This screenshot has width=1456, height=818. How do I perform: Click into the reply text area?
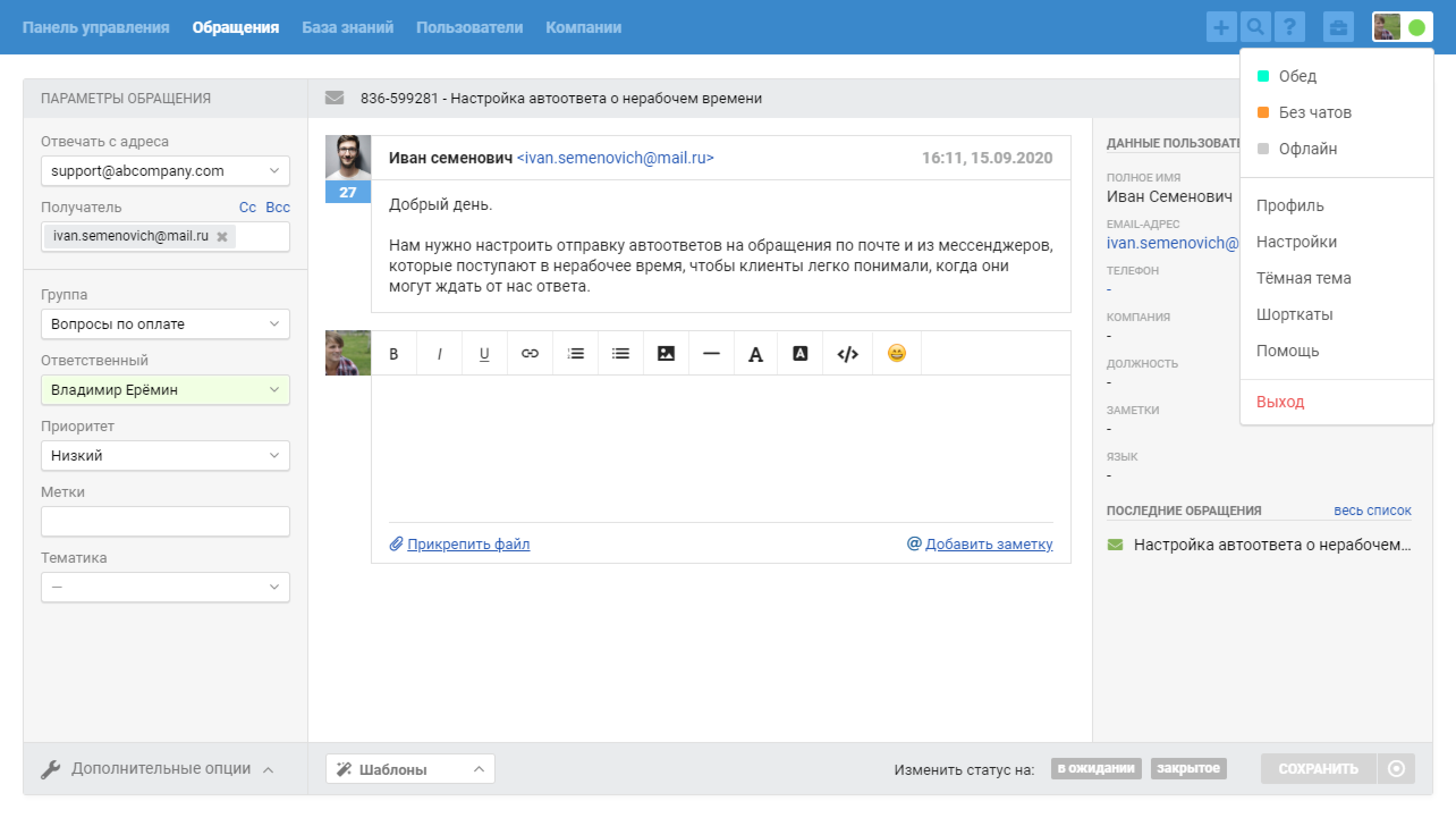[721, 448]
